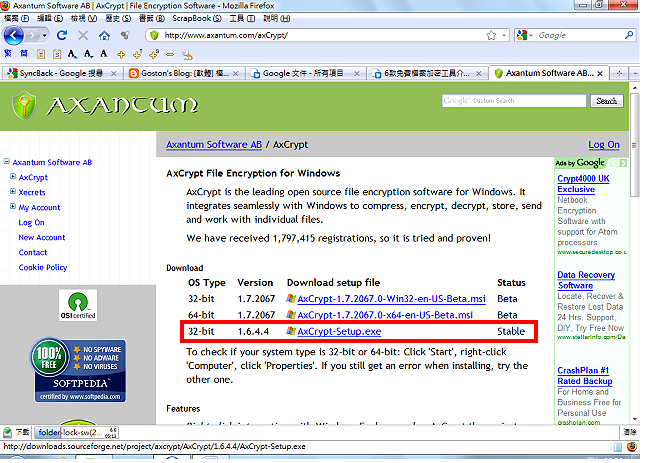Viewport: 645px width, 463px height.
Task: Click the folder-lock-sw download item in status bar
Action: click(x=77, y=433)
